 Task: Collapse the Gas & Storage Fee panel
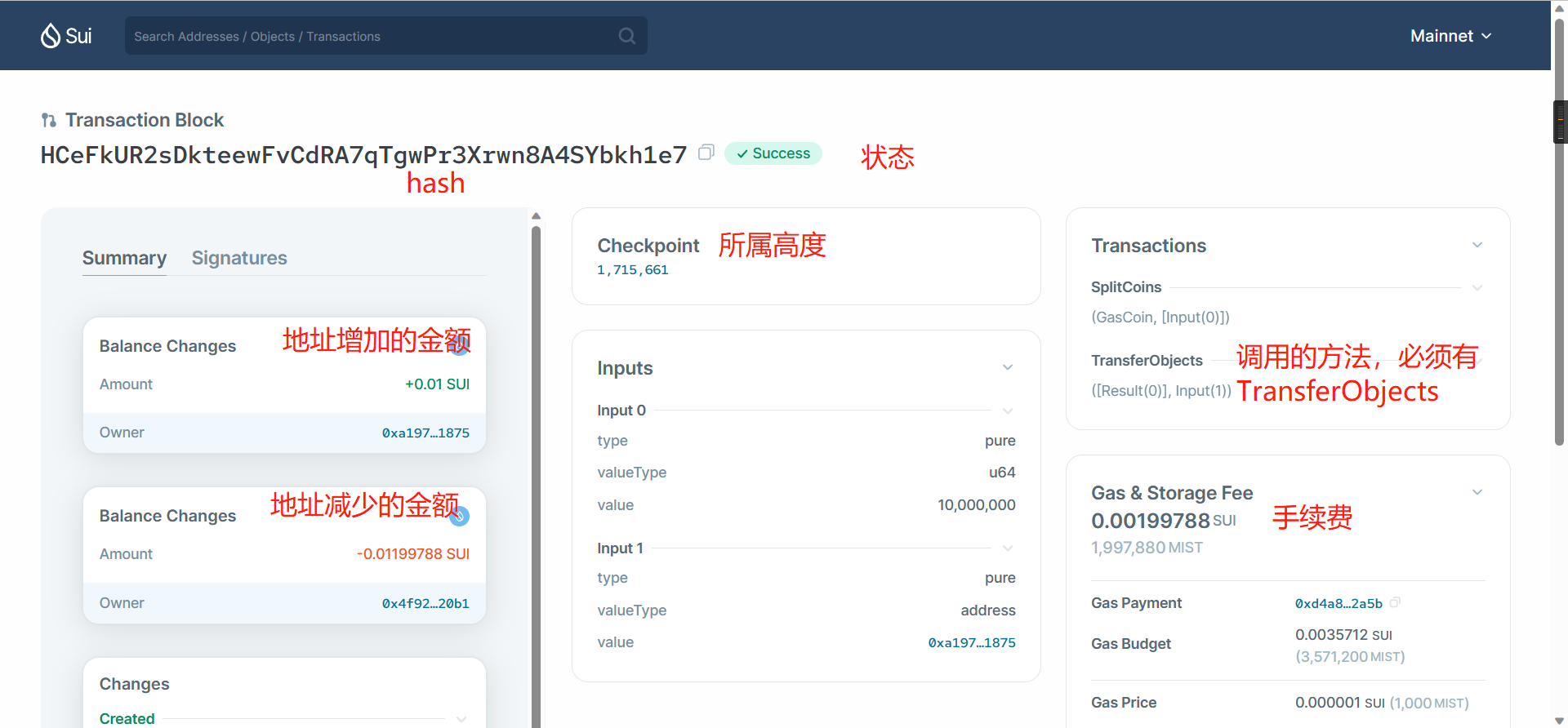click(1477, 493)
